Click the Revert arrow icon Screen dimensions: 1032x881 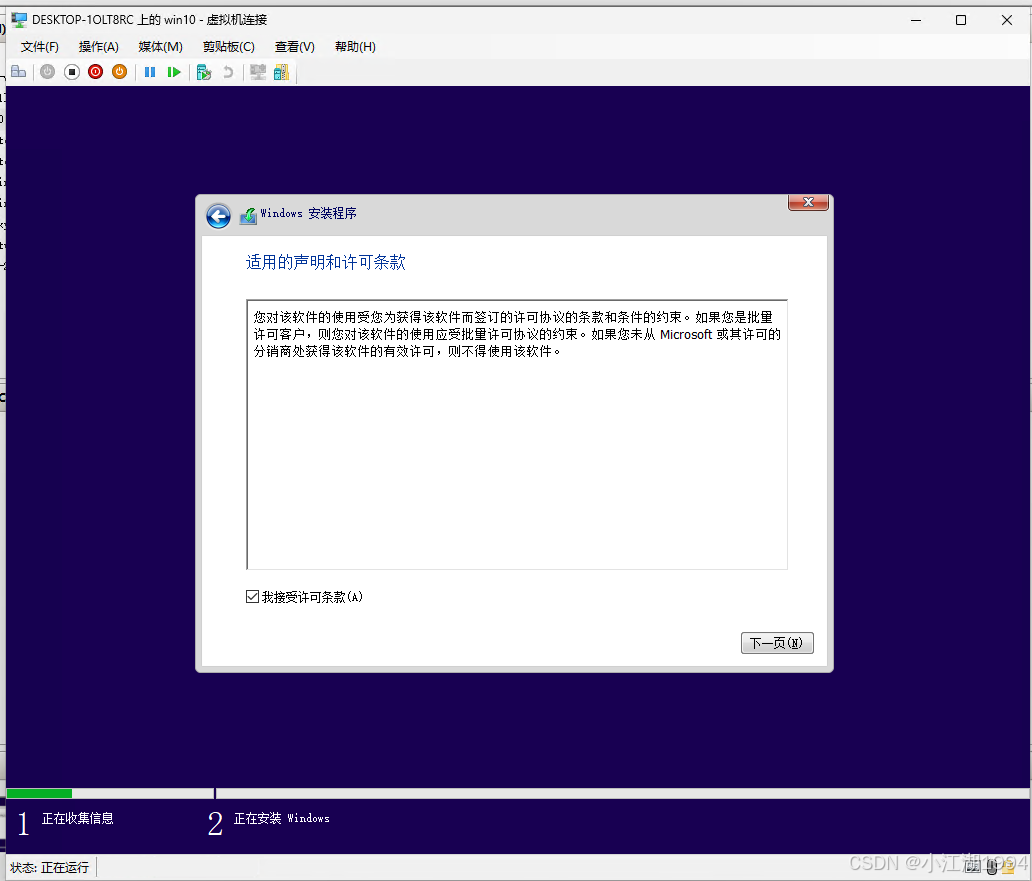click(x=228, y=72)
